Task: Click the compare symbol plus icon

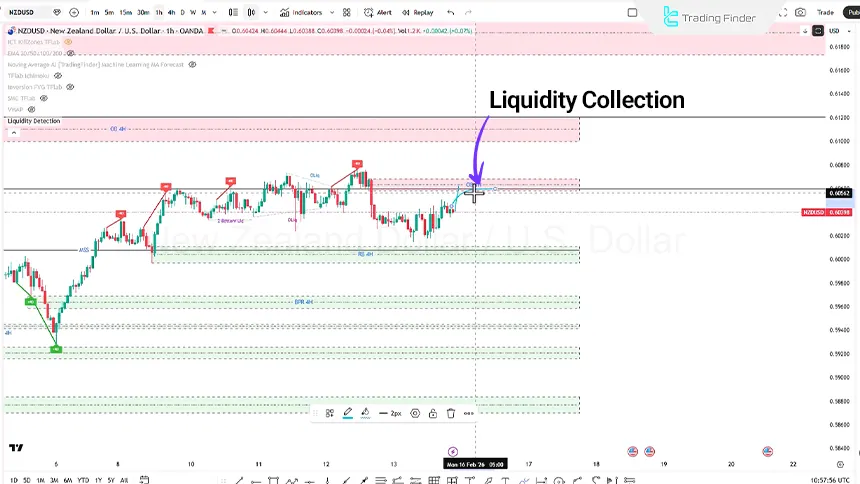Action: tap(74, 12)
